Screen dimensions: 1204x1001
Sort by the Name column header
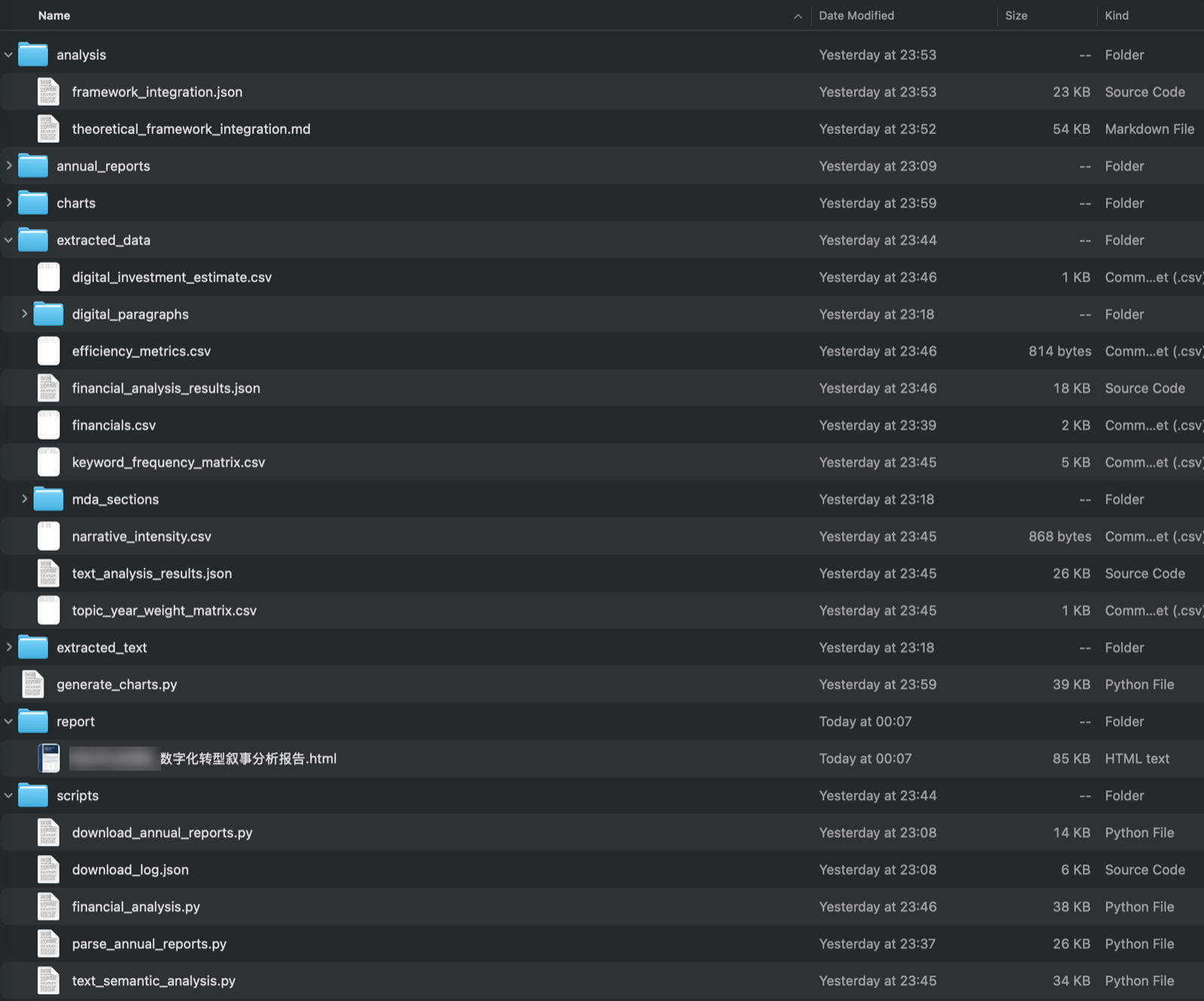pos(54,15)
